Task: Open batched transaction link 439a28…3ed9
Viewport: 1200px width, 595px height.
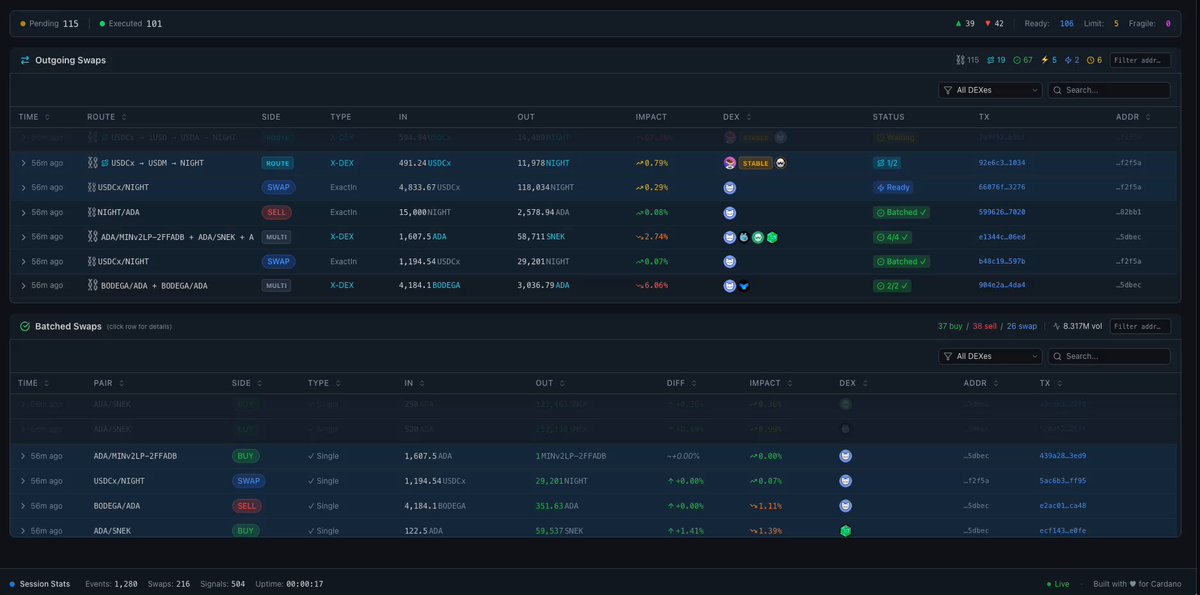Action: coord(1063,456)
